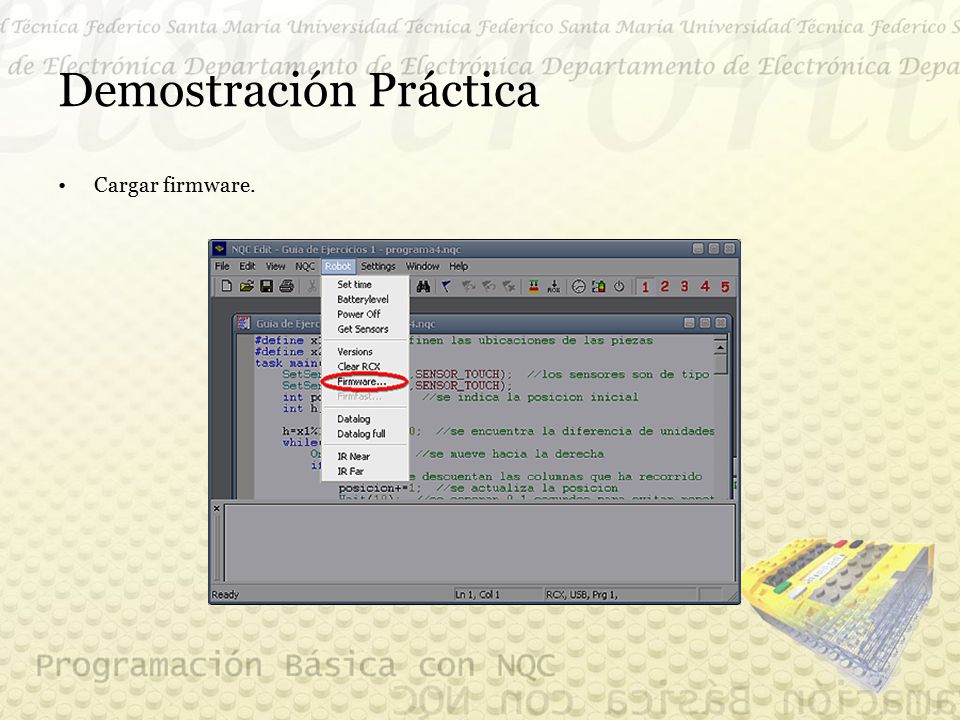Viewport: 960px width, 720px height.
Task: Click the 'RCX, USB, Prg 1,' status entry
Action: 582,594
